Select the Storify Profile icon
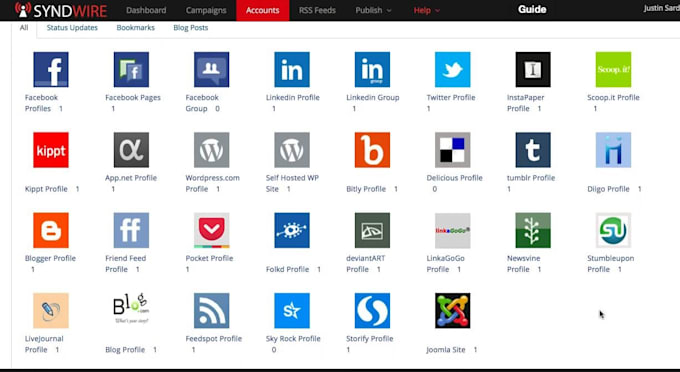680x372 pixels. pyautogui.click(x=372, y=310)
